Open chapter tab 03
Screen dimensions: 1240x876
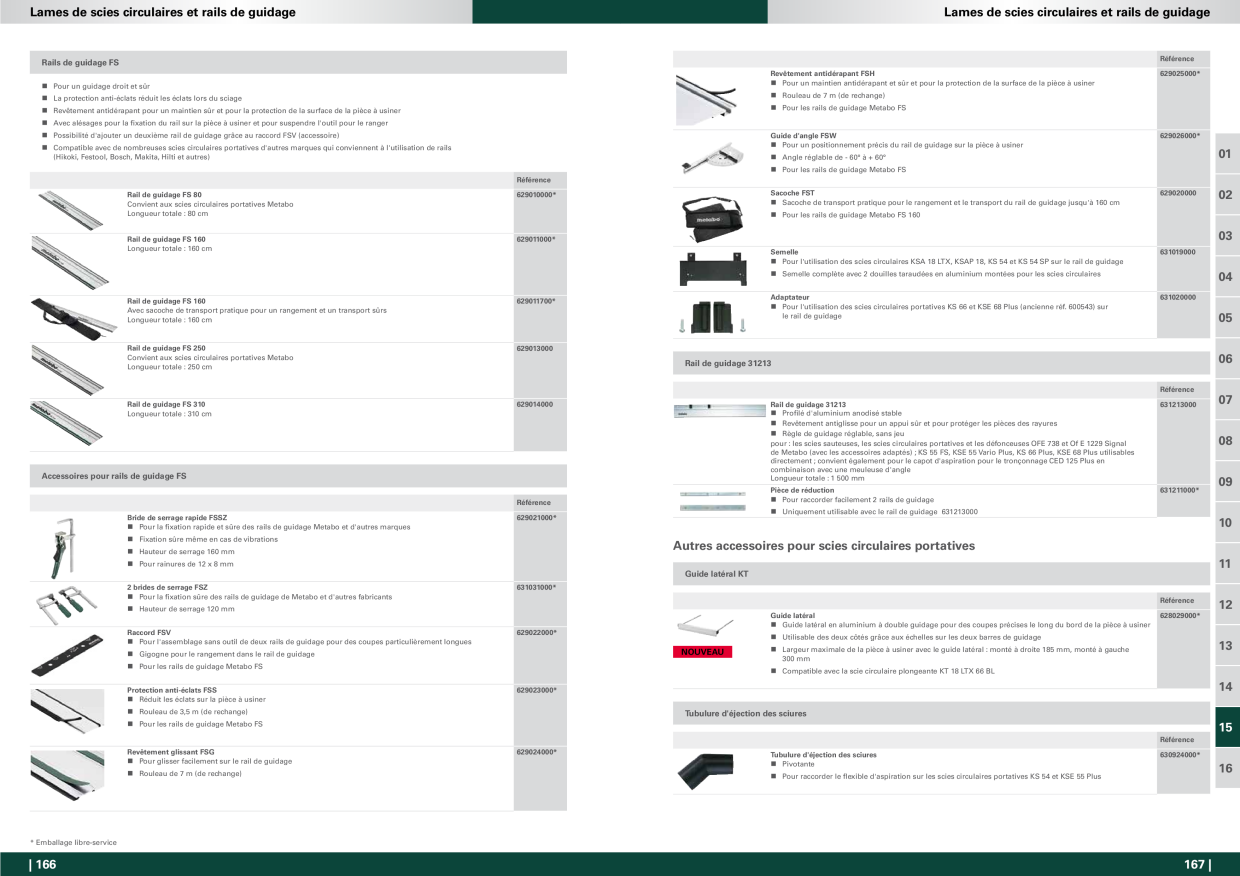click(1227, 236)
